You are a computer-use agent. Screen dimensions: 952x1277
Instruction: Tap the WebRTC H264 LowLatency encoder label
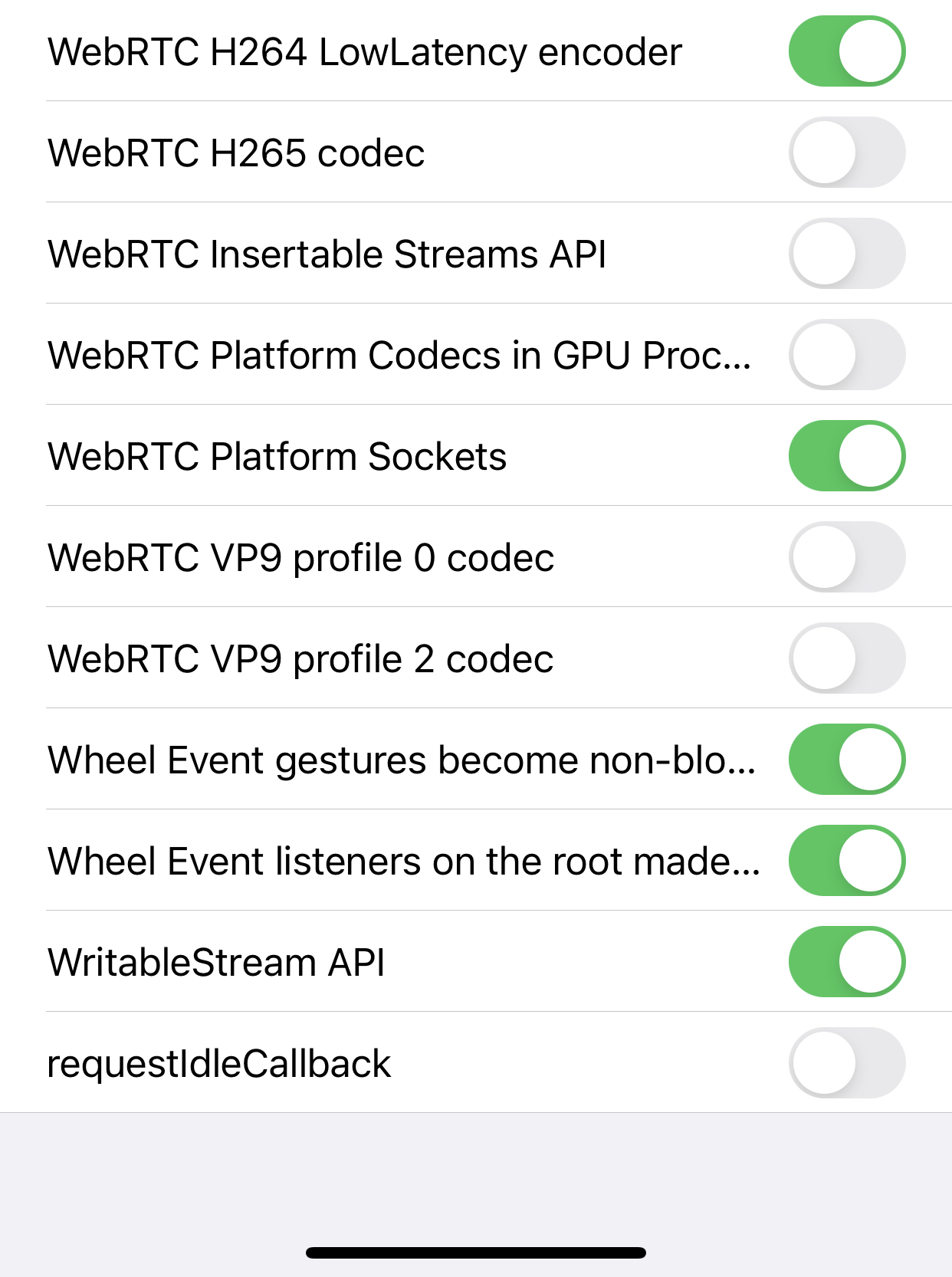point(365,51)
